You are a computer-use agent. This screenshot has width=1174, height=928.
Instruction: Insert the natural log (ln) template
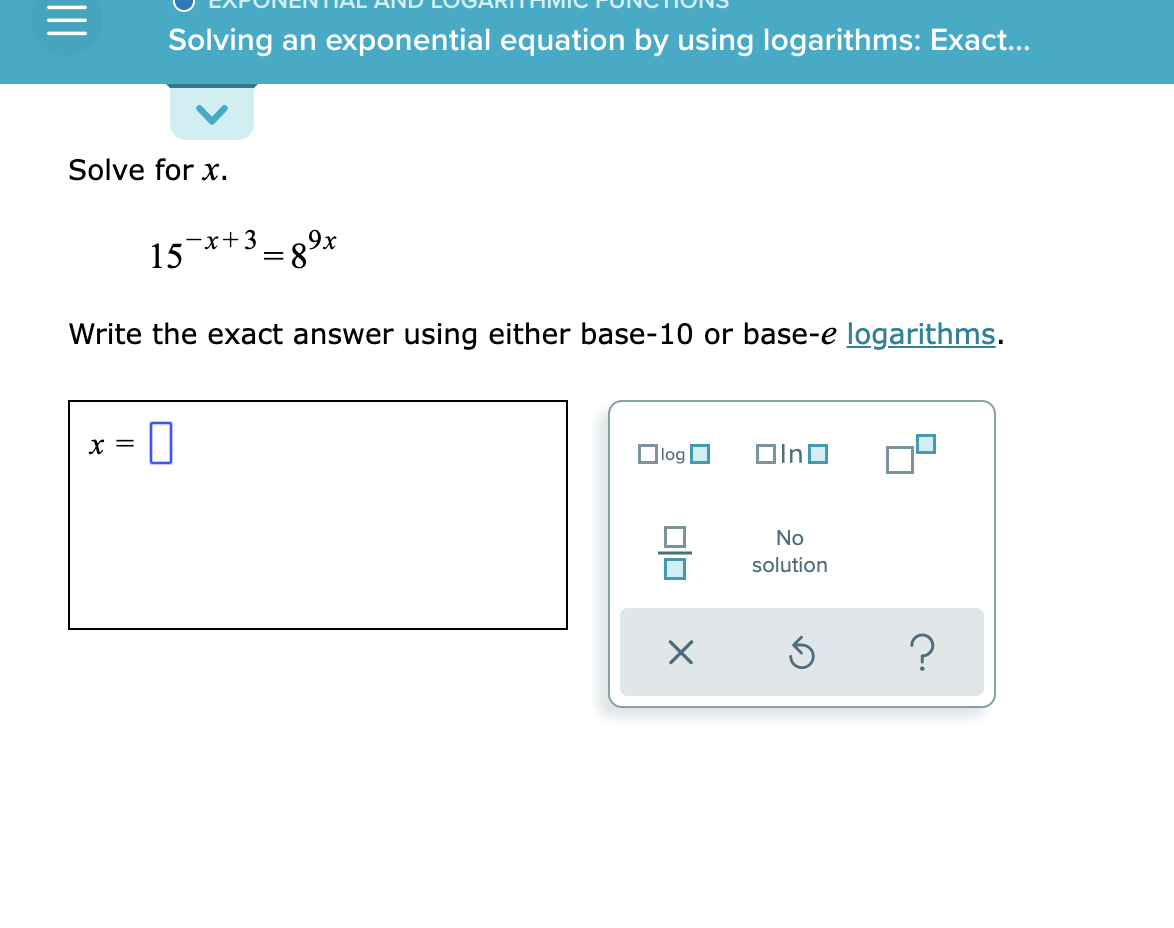[790, 454]
